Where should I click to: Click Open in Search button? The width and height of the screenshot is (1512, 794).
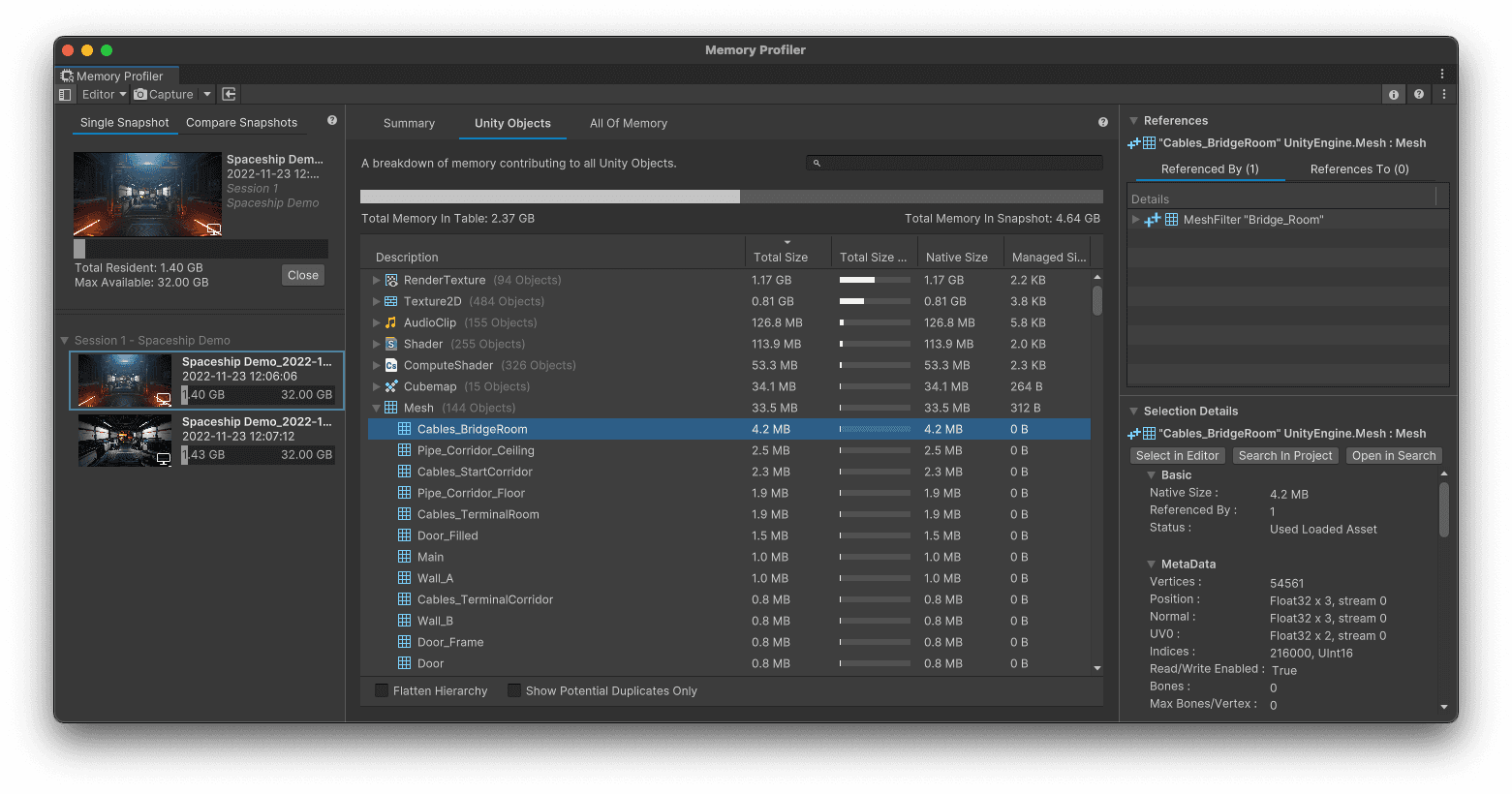point(1394,455)
